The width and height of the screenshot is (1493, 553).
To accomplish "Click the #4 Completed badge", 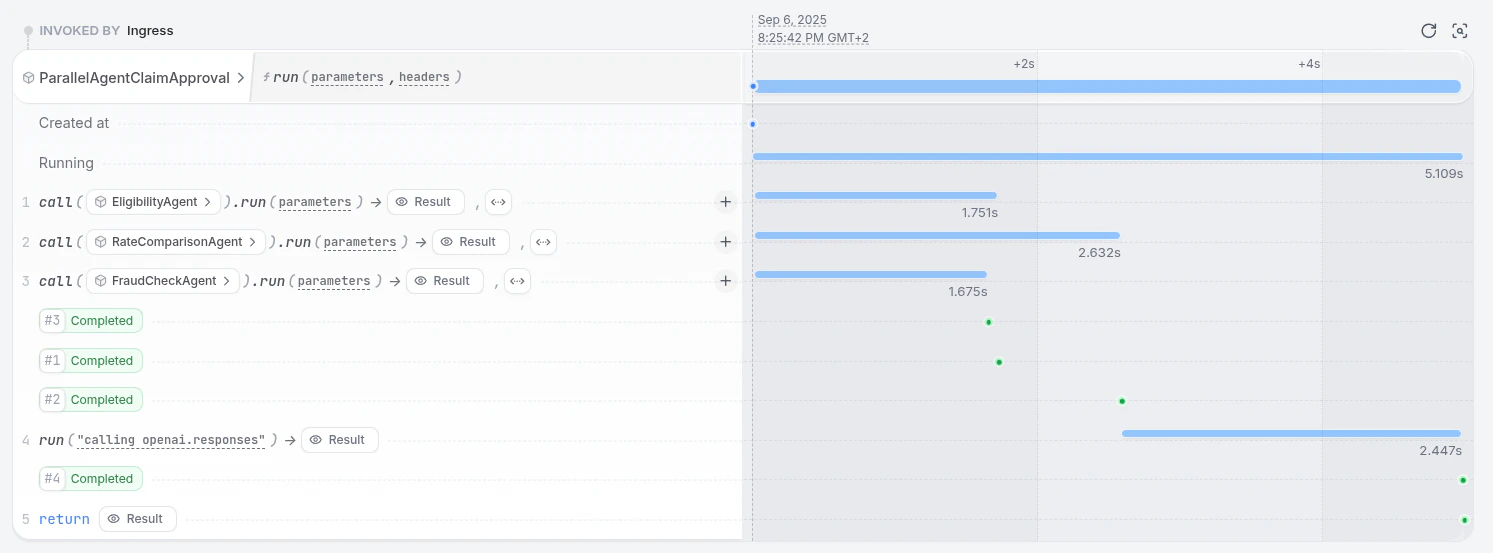I will click(91, 479).
